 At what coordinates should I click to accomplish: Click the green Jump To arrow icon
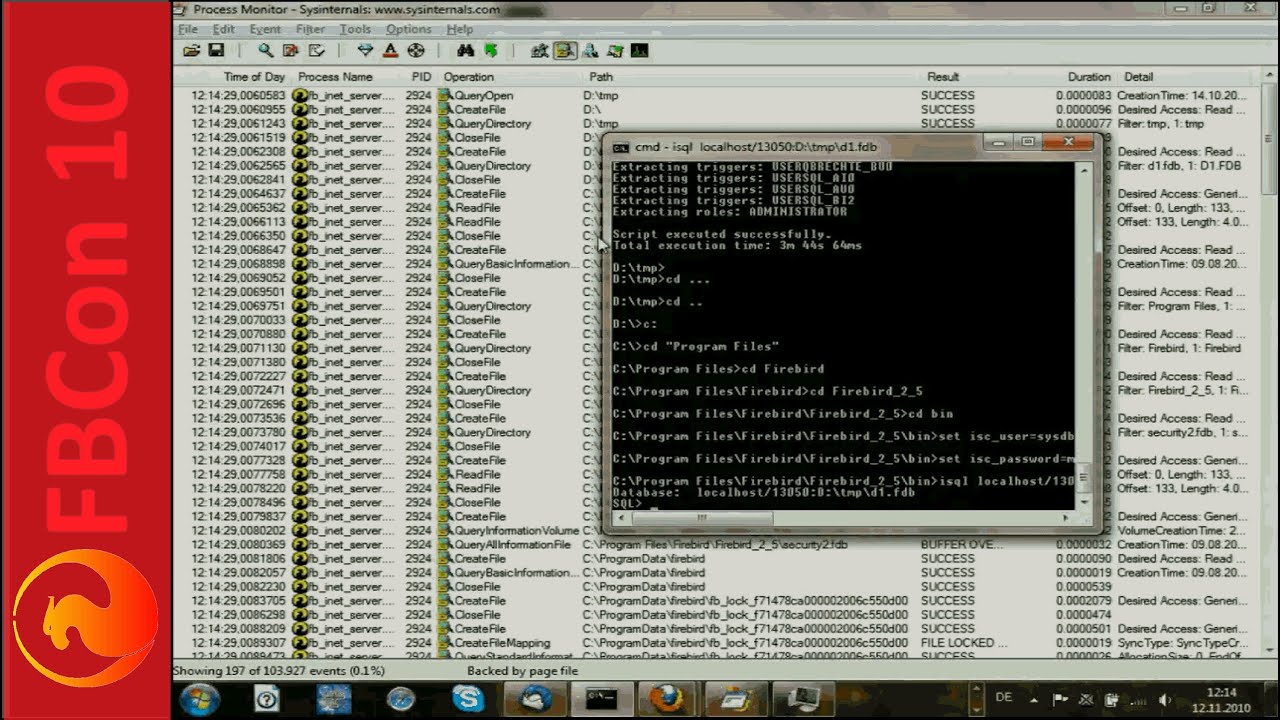(491, 50)
